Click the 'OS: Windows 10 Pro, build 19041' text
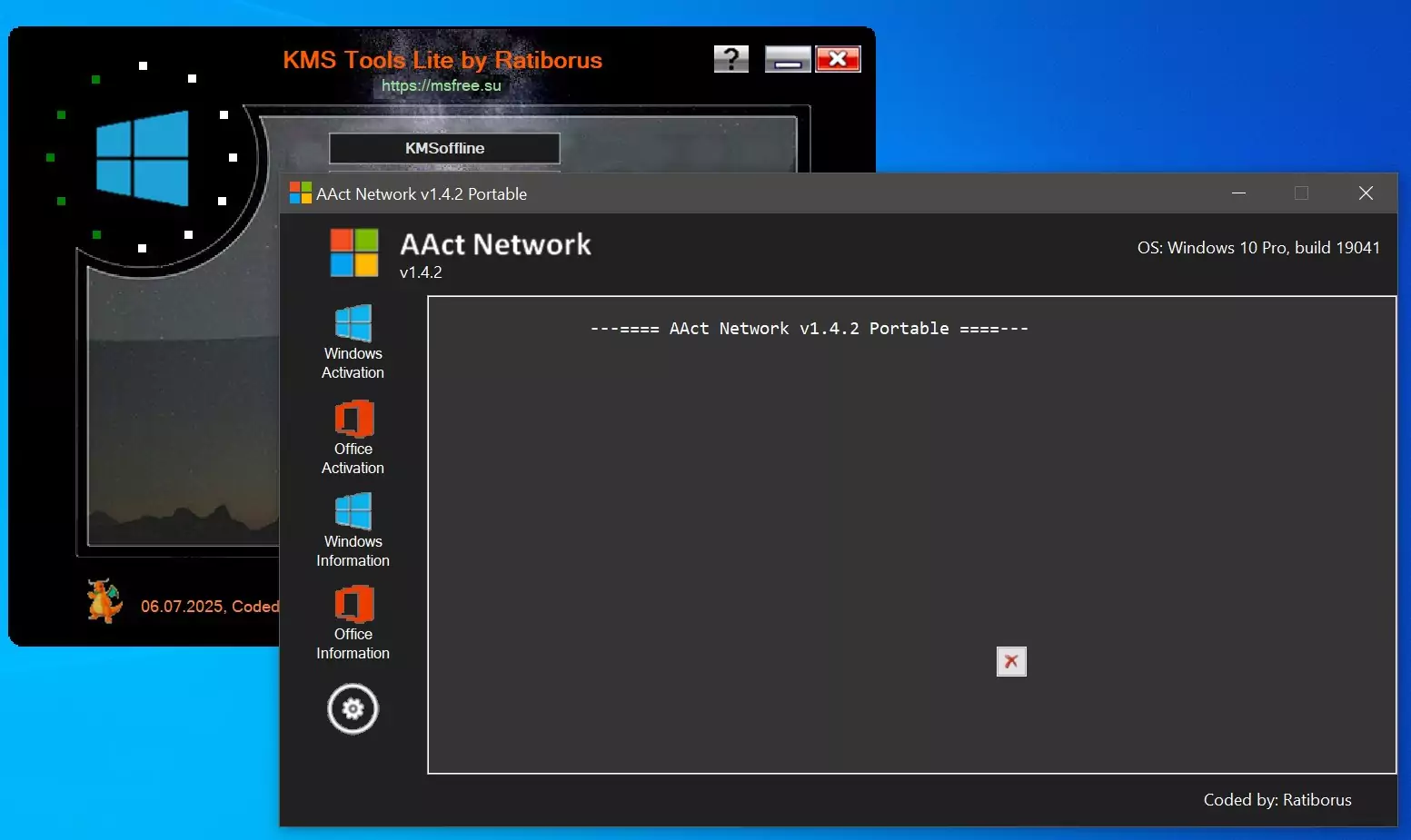Screen dimensions: 1411x840 1258,248
